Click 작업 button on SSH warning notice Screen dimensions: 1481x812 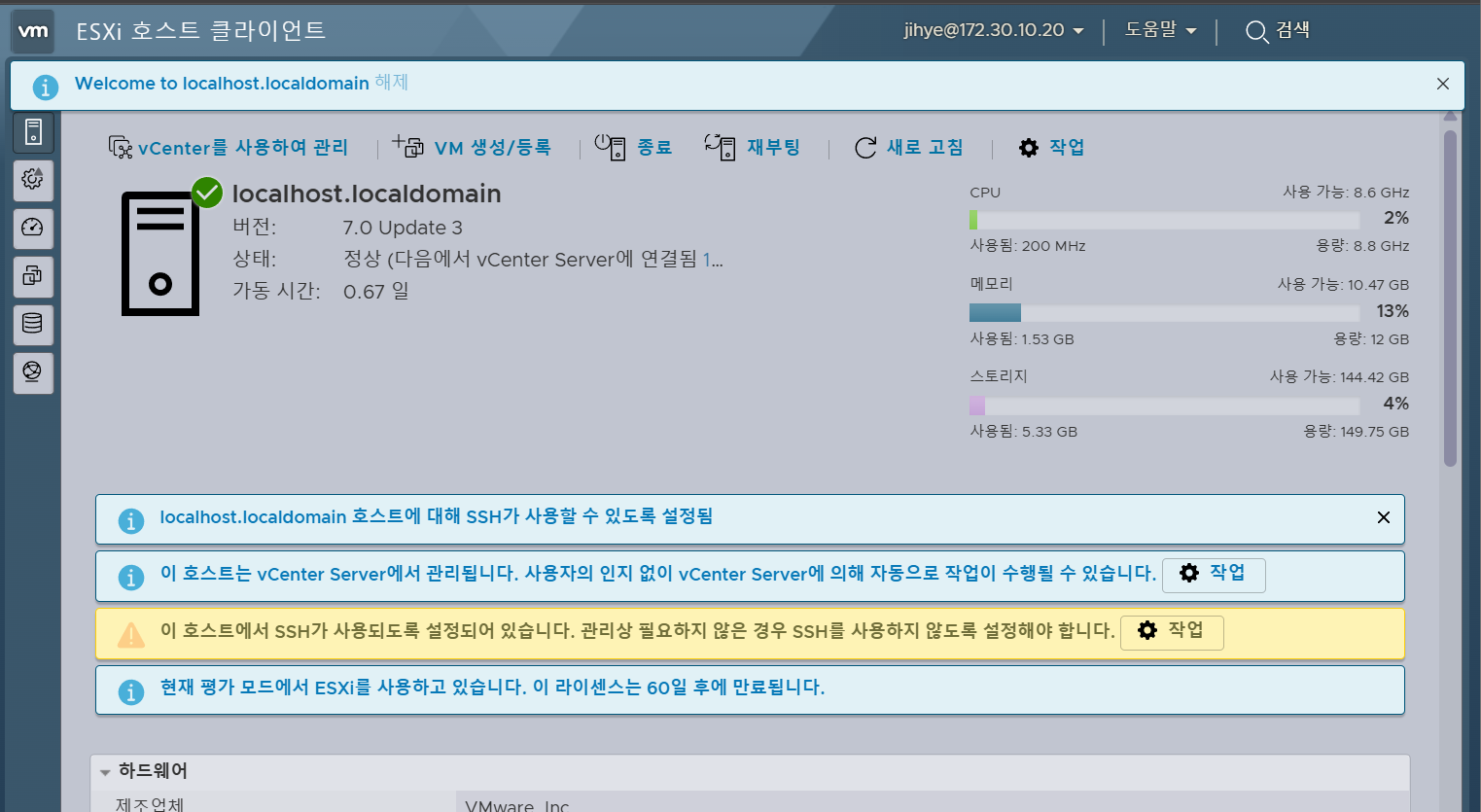1172,631
